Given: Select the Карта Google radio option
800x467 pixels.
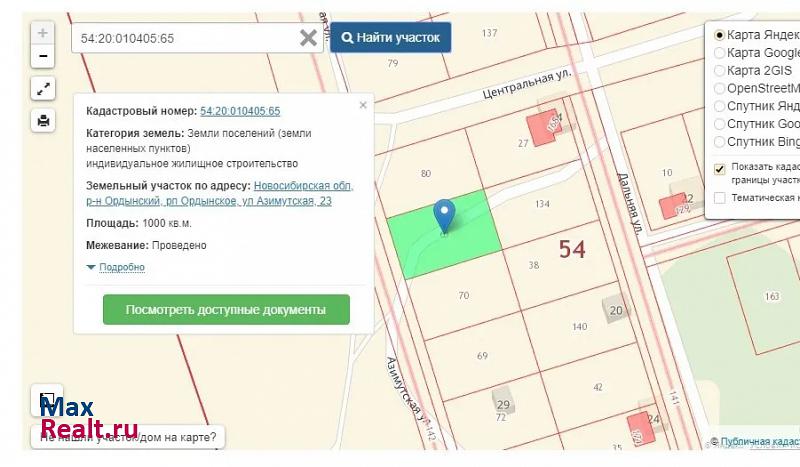Looking at the screenshot, I should coord(720,52).
